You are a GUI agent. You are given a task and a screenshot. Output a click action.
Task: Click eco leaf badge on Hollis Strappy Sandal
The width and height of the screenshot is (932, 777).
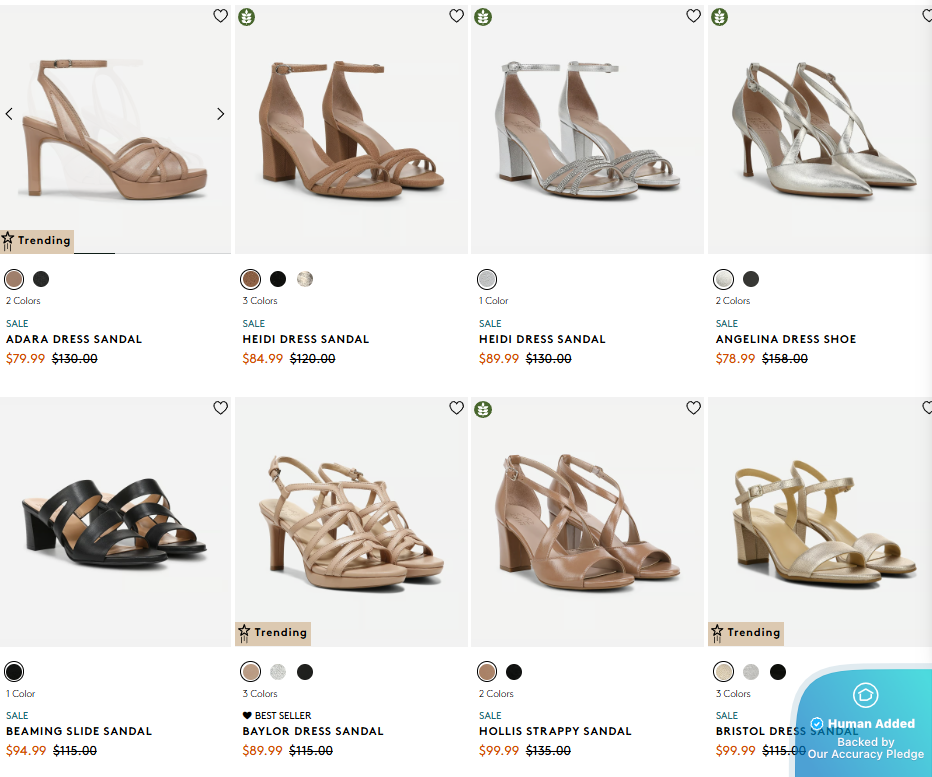click(x=483, y=410)
